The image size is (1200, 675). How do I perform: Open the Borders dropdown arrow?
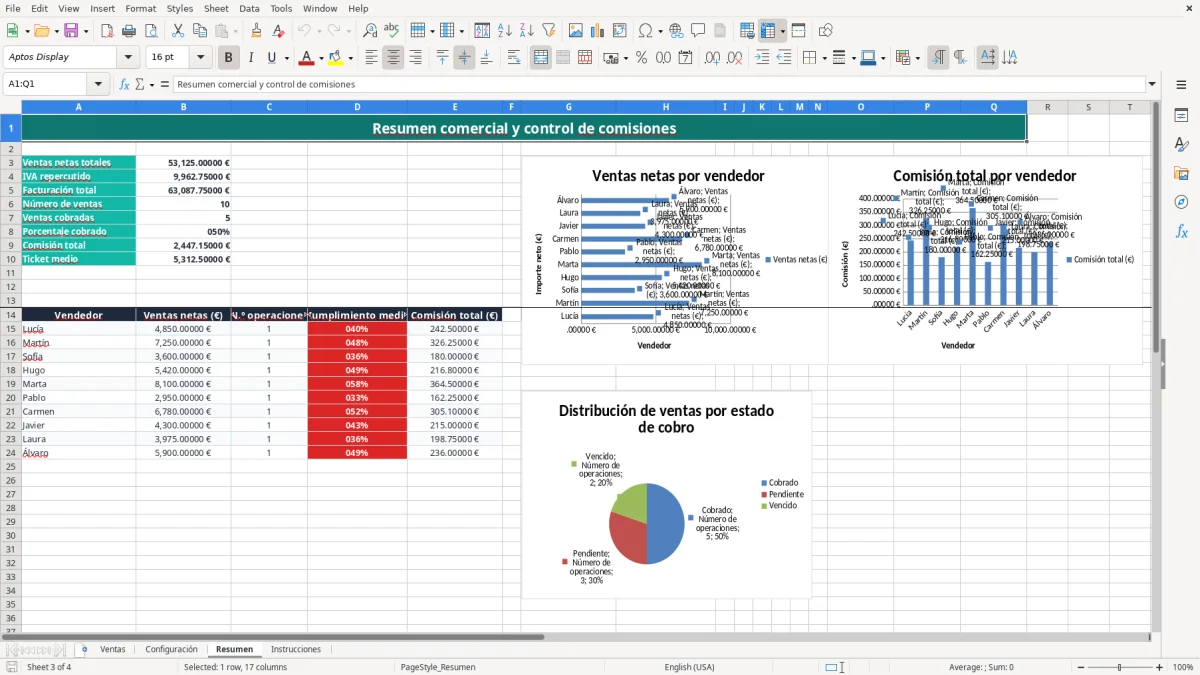pos(823,58)
